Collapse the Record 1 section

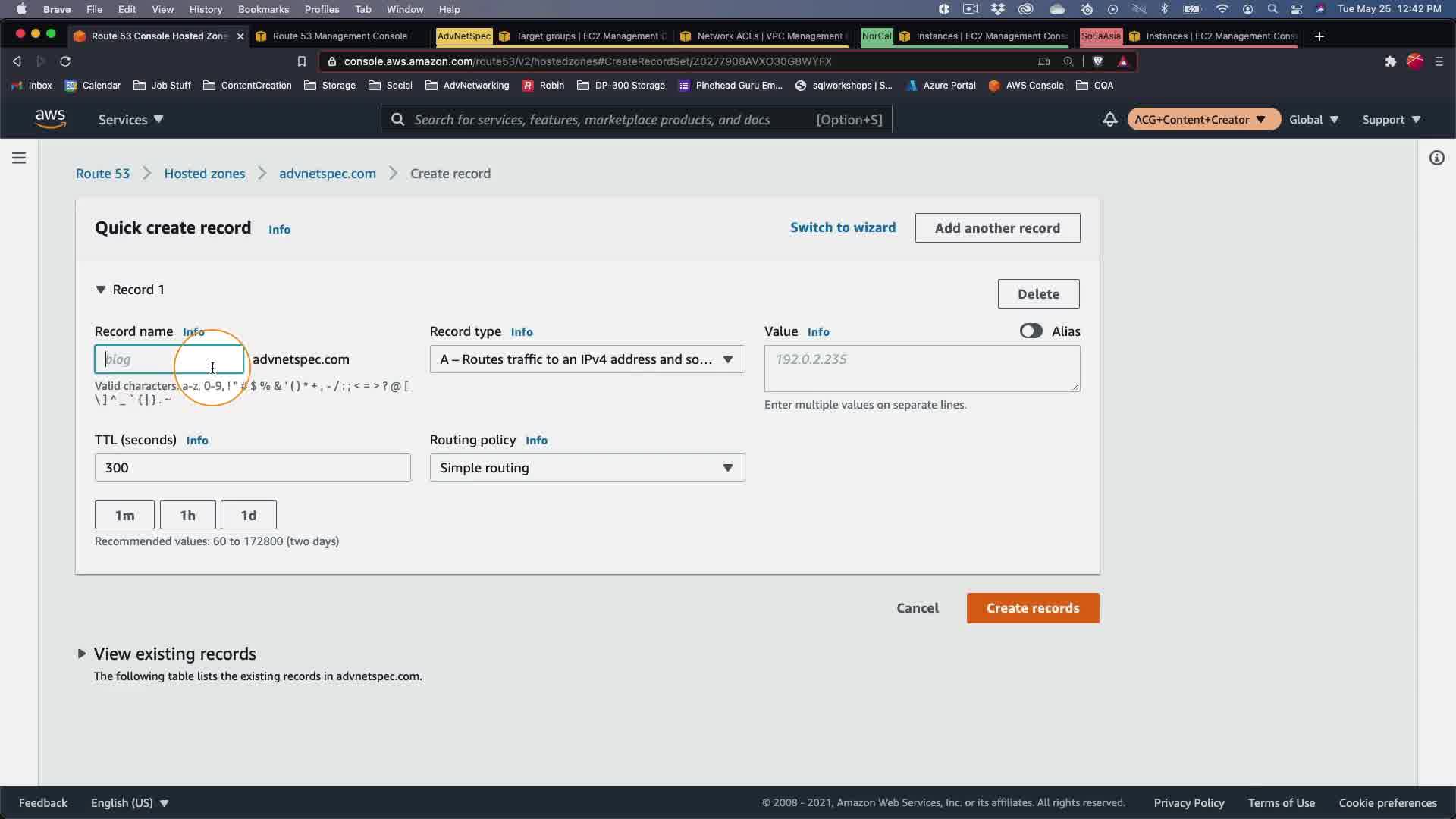click(x=101, y=290)
